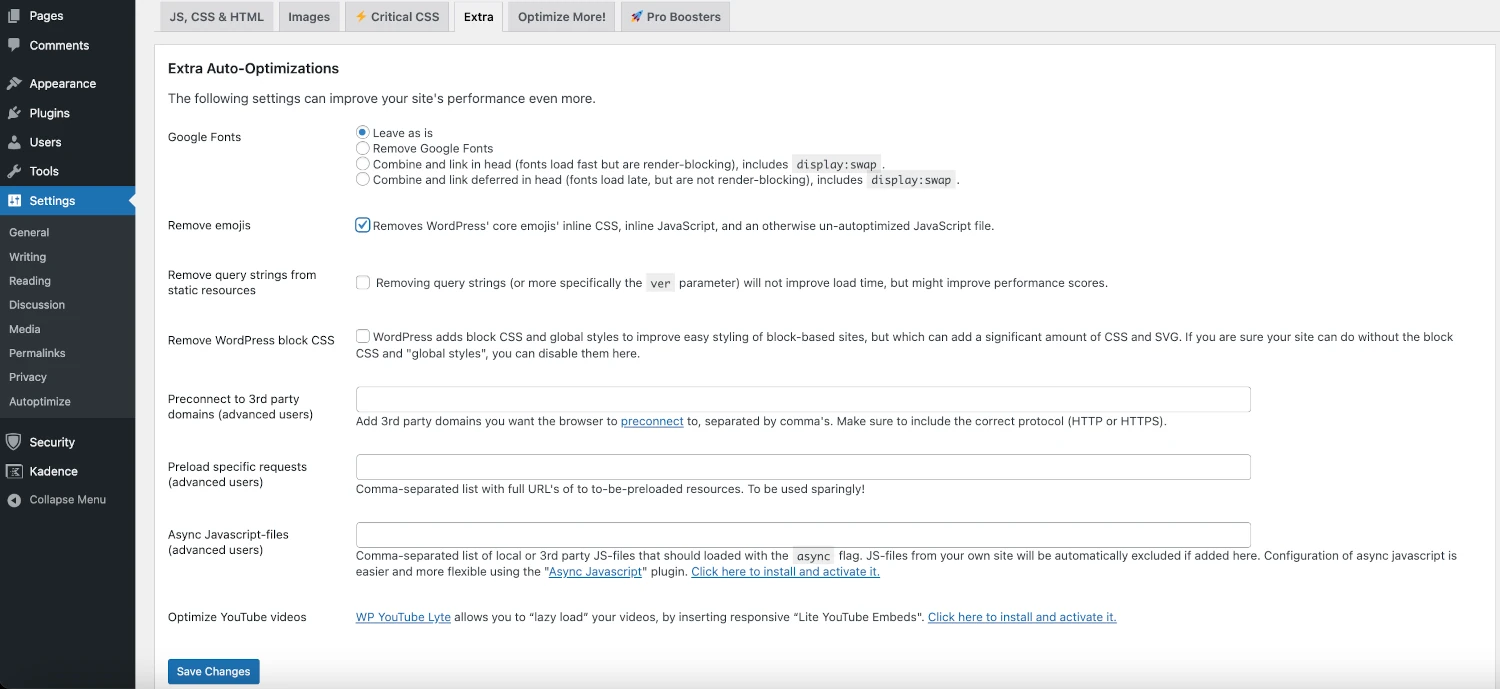Viewport: 1500px width, 689px height.
Task: Click install link for Async Javascript plugin
Action: (785, 572)
